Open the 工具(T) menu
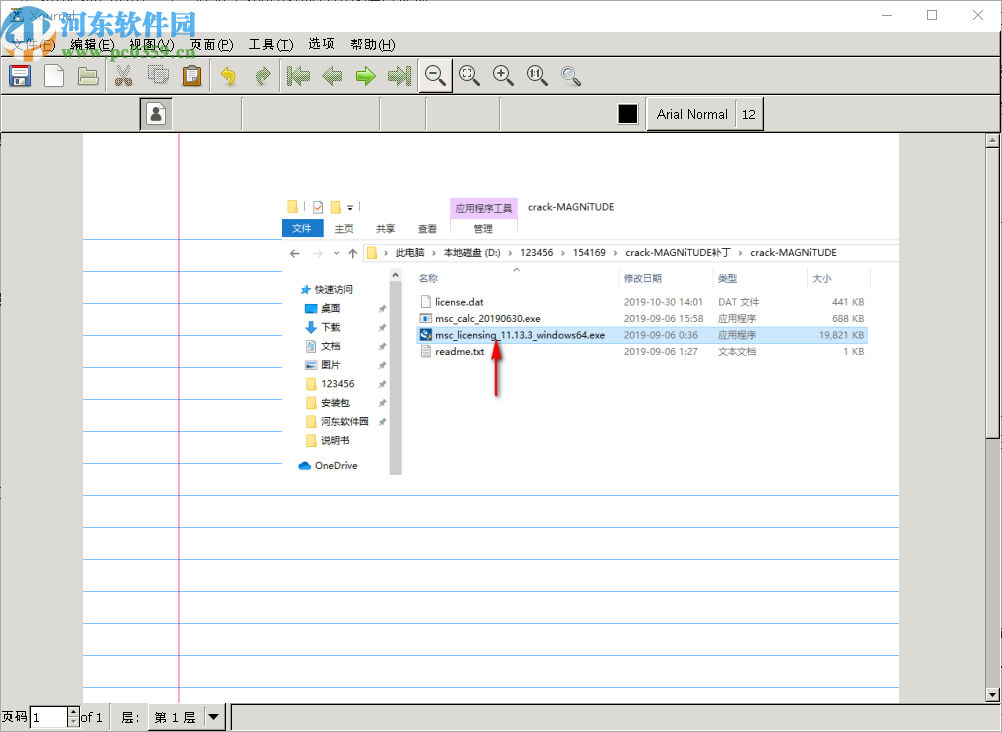The height and width of the screenshot is (732, 1002). 270,45
